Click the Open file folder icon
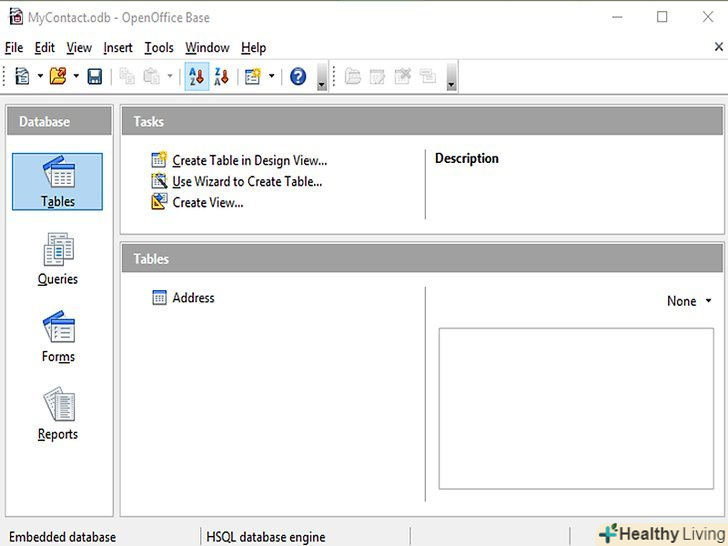The image size is (728, 546). [58, 76]
